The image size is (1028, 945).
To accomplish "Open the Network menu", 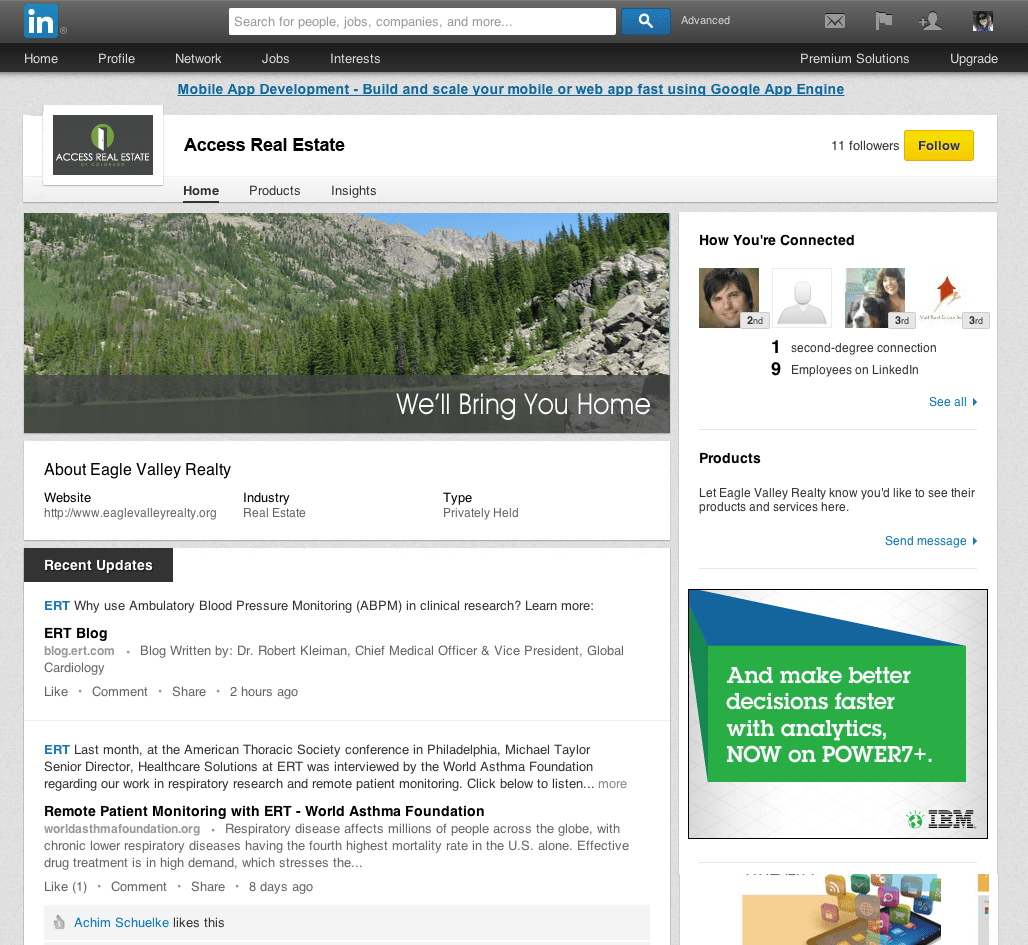I will [x=198, y=58].
